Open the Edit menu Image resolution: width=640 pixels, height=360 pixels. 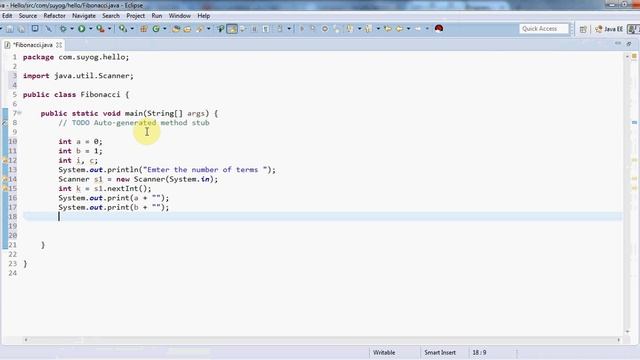[x=7, y=16]
